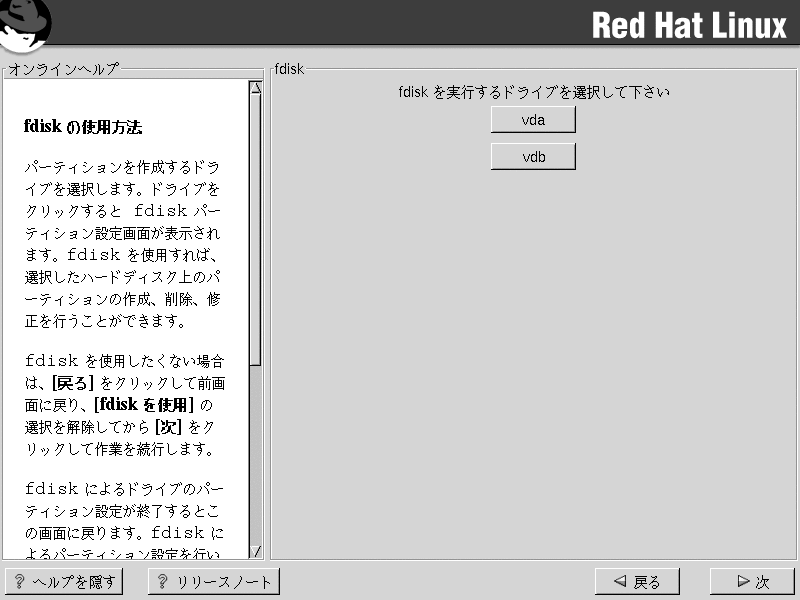
Task: Proceed with the 次 button
Action: click(x=752, y=582)
